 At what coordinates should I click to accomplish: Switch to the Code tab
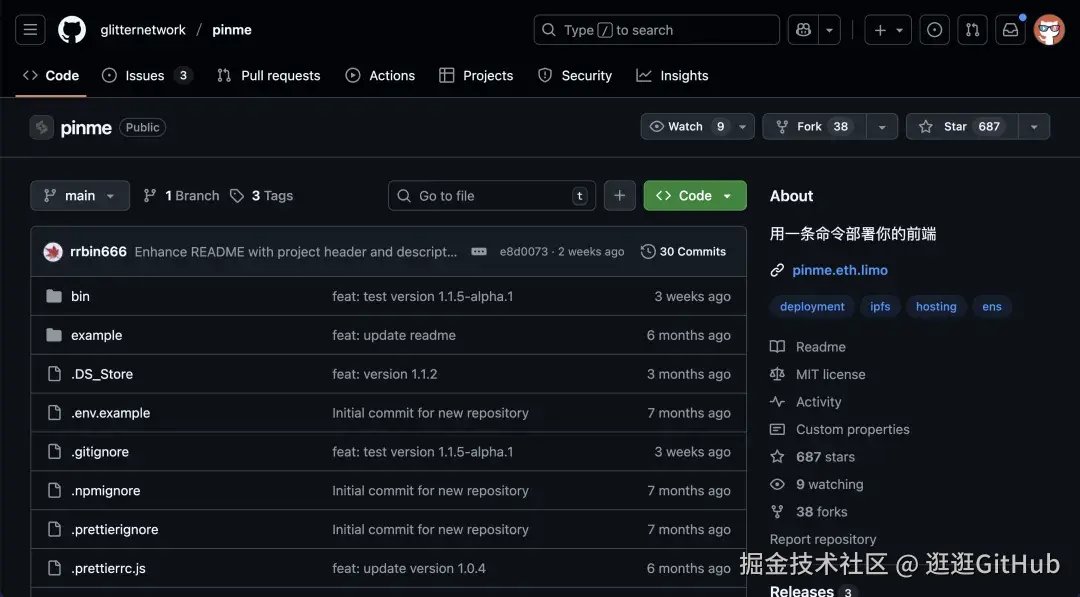pyautogui.click(x=51, y=76)
